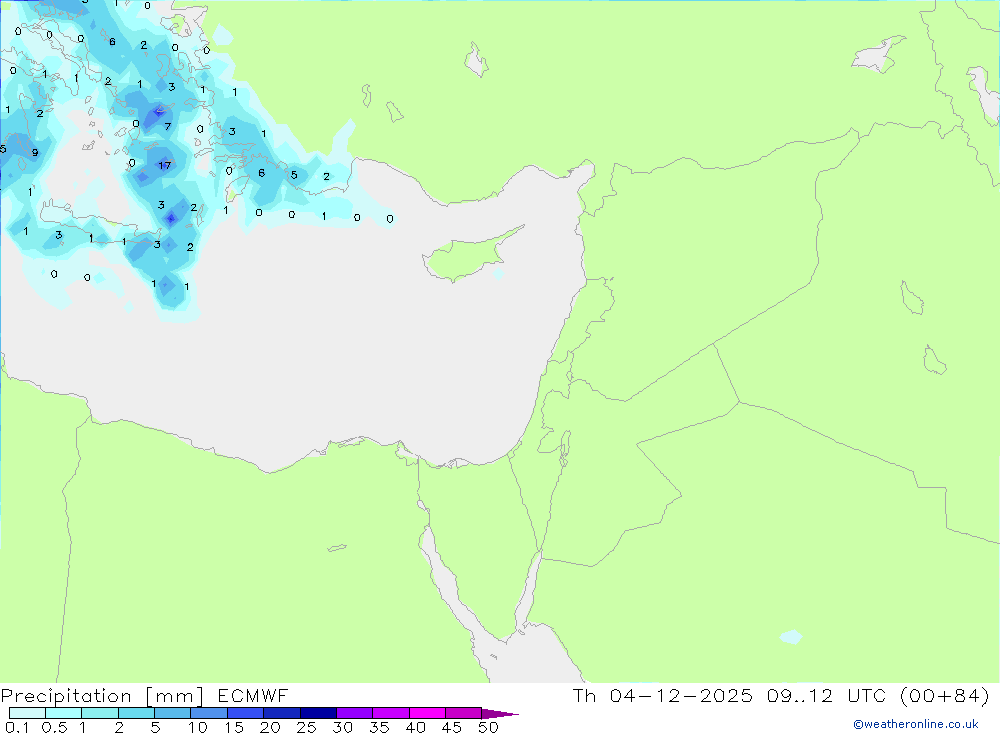This screenshot has width=1000, height=733.
Task: Click the 'ECMWF' model label
Action: tap(253, 695)
